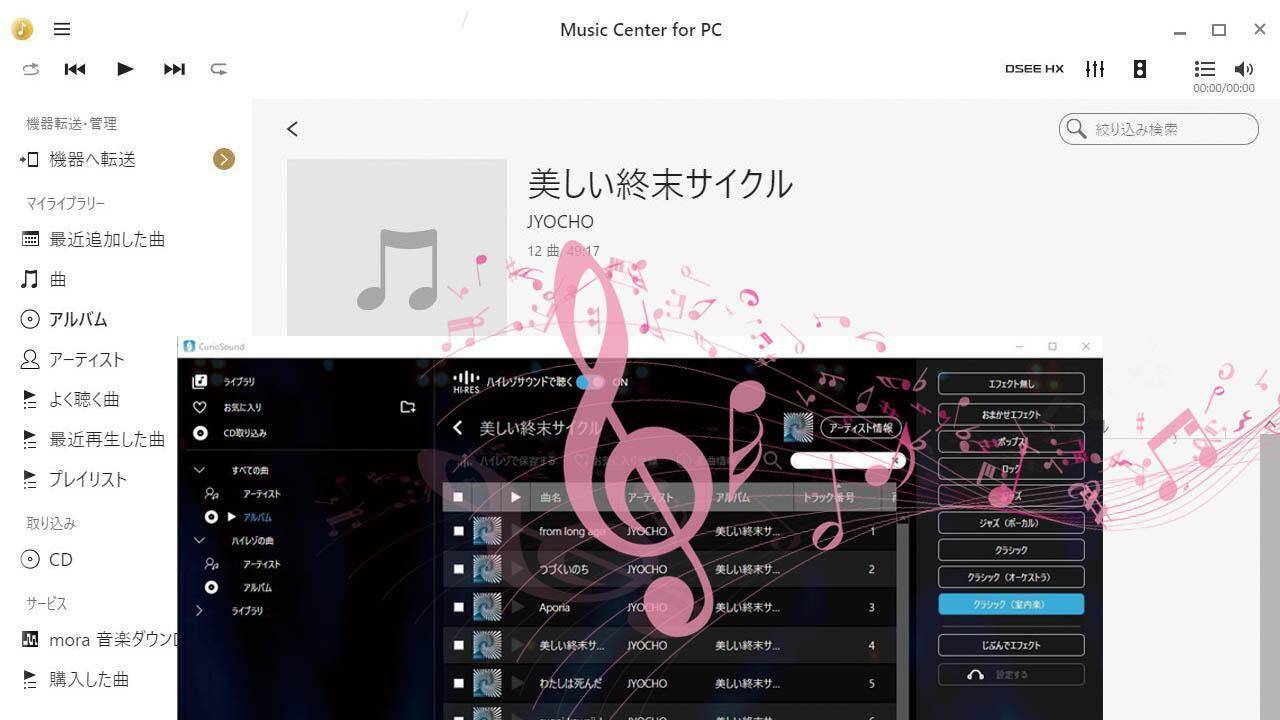Sort tracks by the 曲名 column
This screenshot has width=1280, height=720.
pos(551,497)
